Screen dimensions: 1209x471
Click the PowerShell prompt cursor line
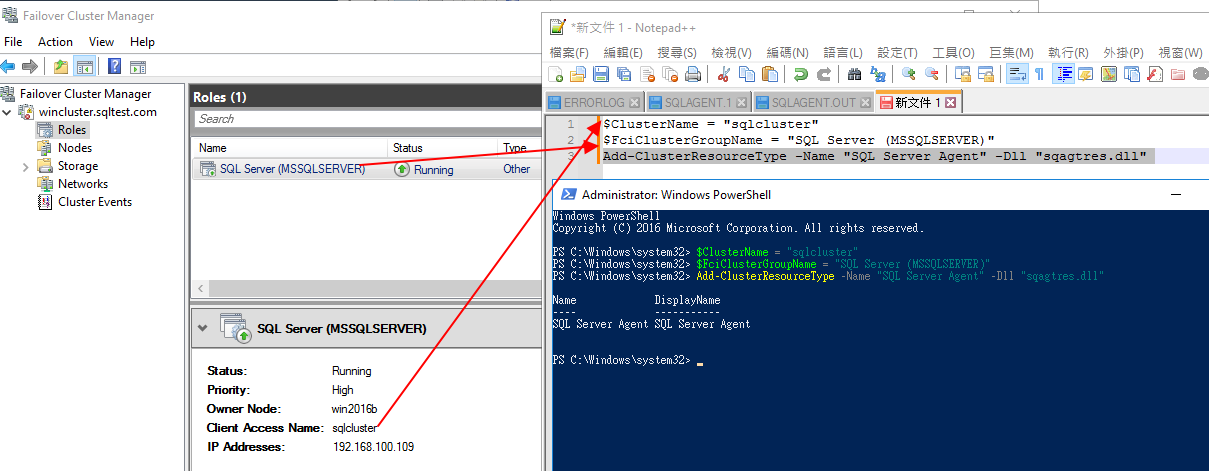628,360
